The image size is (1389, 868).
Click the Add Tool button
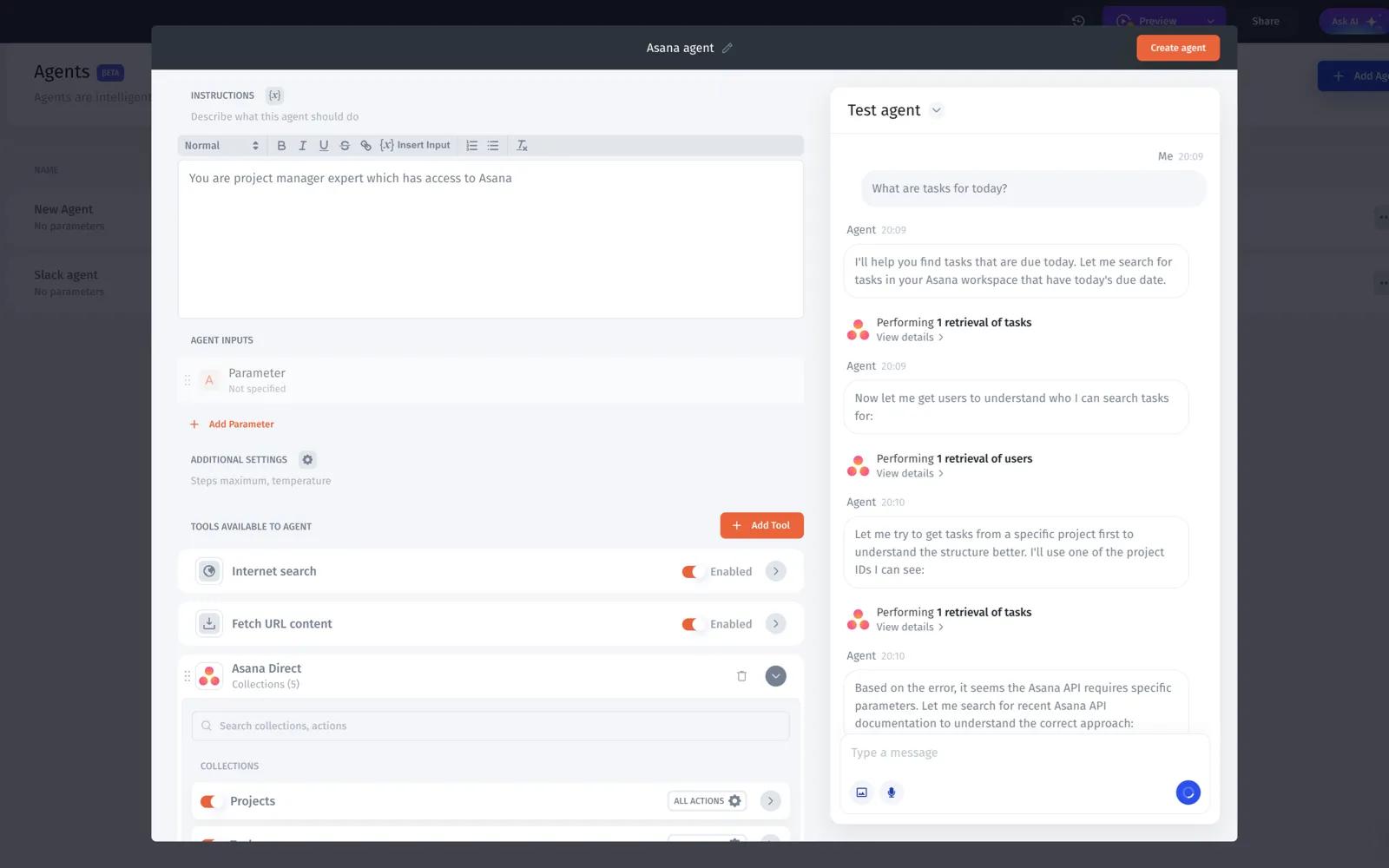point(761,525)
